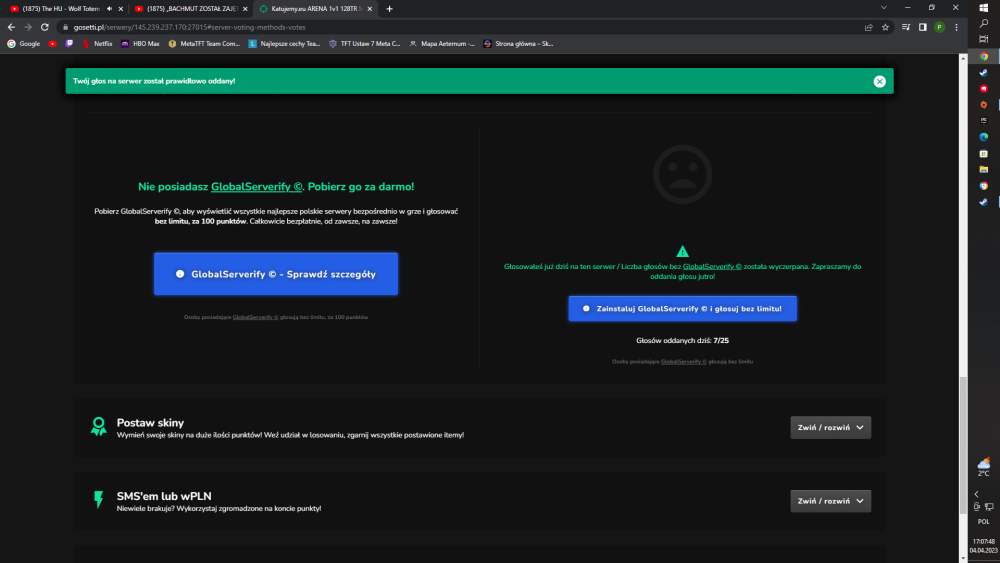Click scrollbar down arrow at page bottom
The height and width of the screenshot is (563, 1000).
coord(963,559)
